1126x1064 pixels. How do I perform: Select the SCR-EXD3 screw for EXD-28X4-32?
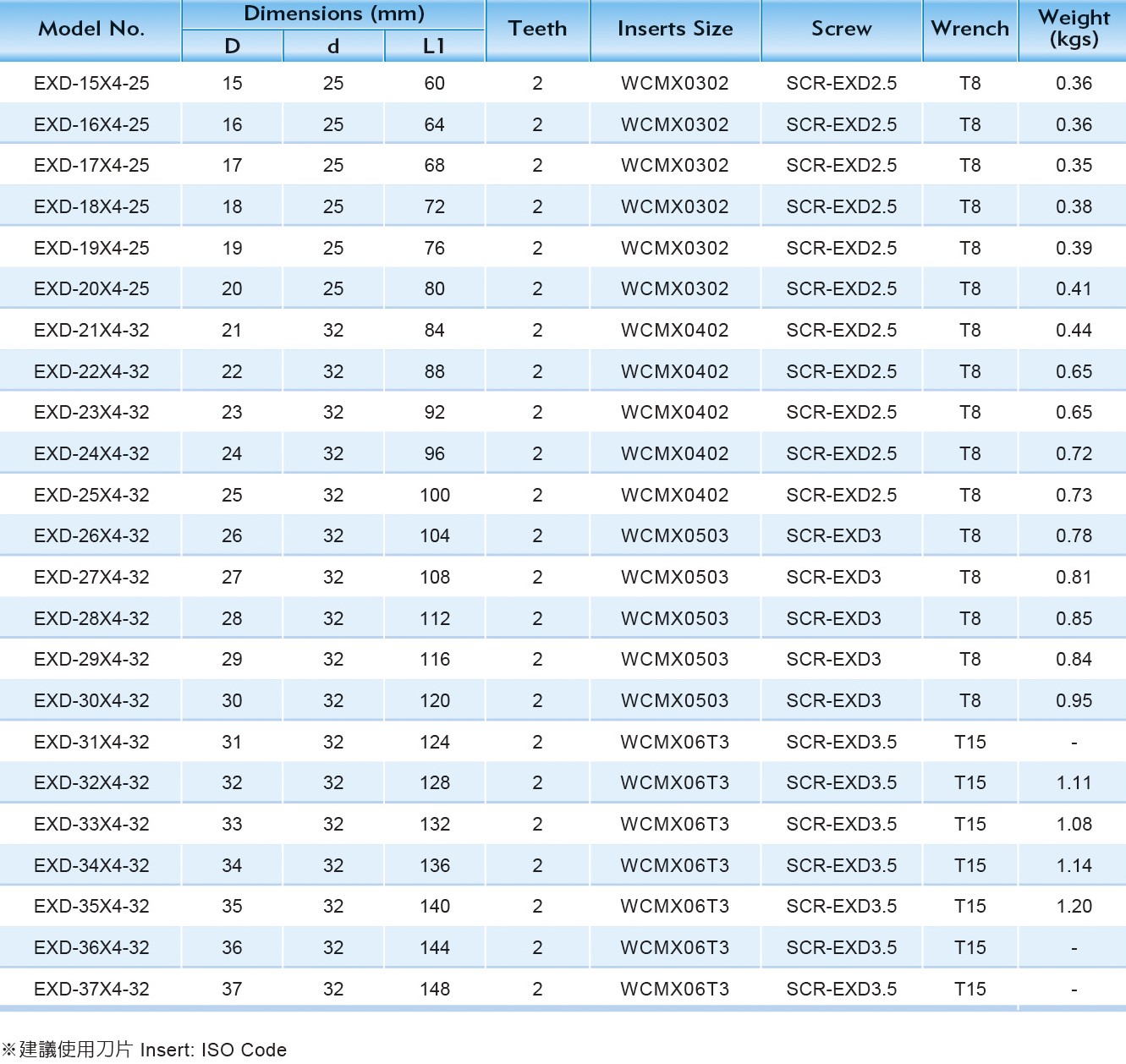(x=833, y=619)
